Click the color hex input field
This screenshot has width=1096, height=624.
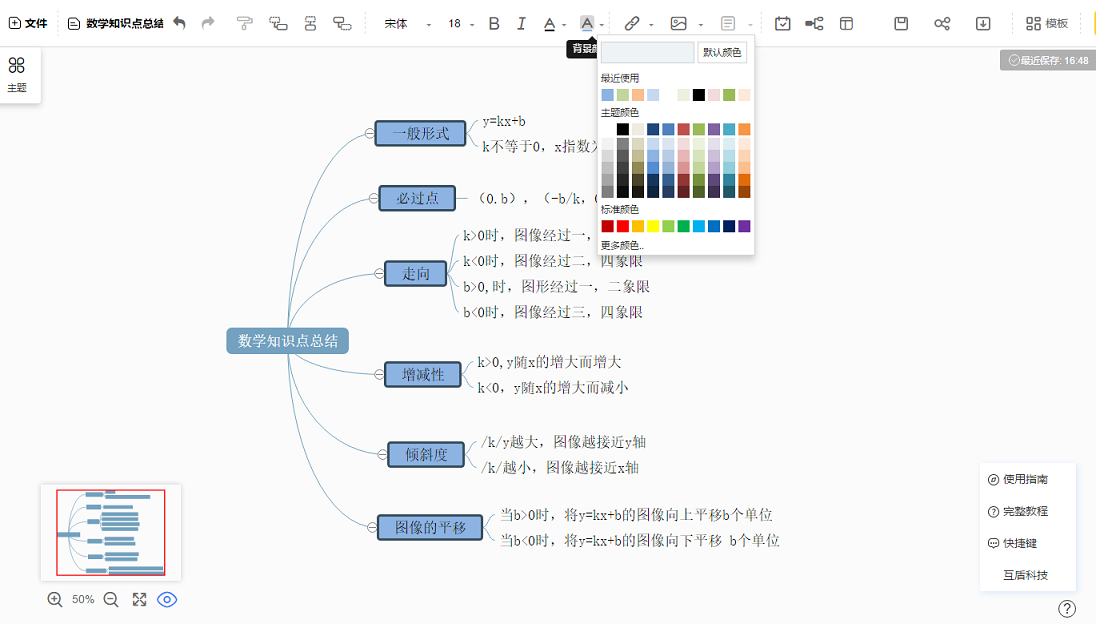tap(647, 53)
